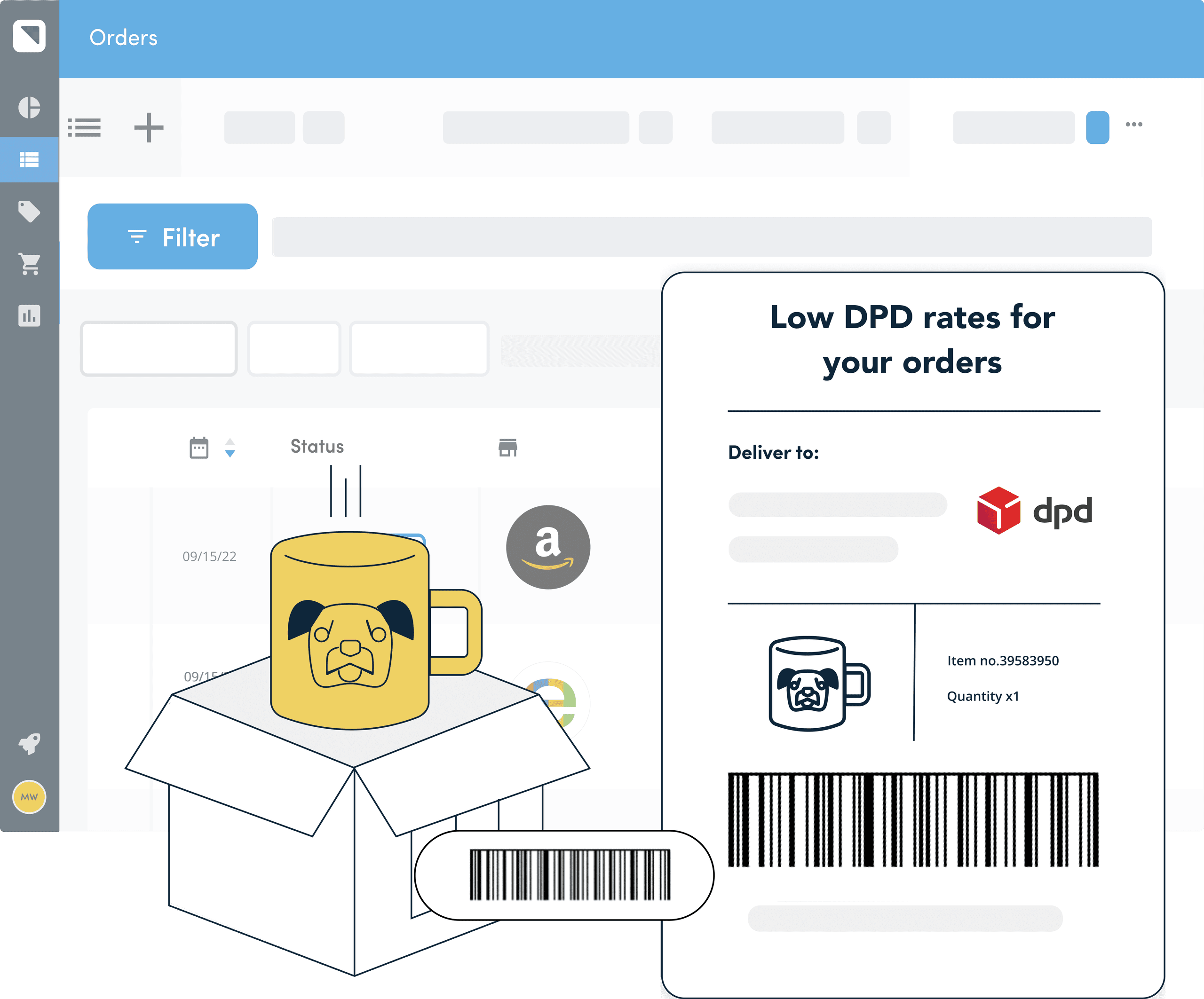This screenshot has width=1204, height=999.
Task: Sort dates with the up/down arrows
Action: (x=230, y=448)
